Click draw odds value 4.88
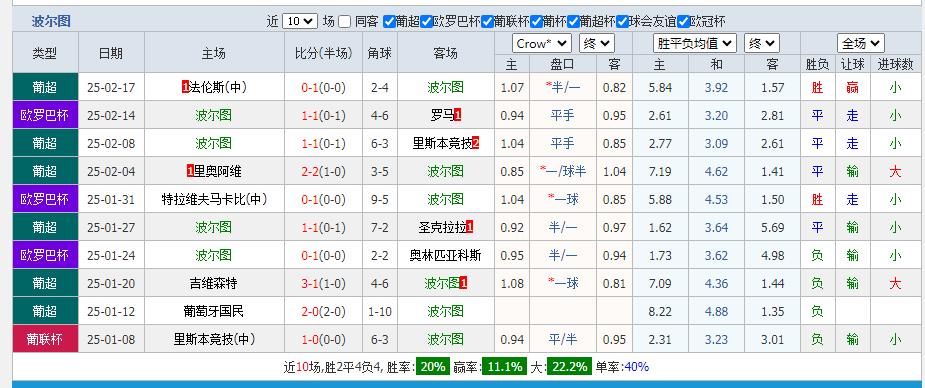 716,312
